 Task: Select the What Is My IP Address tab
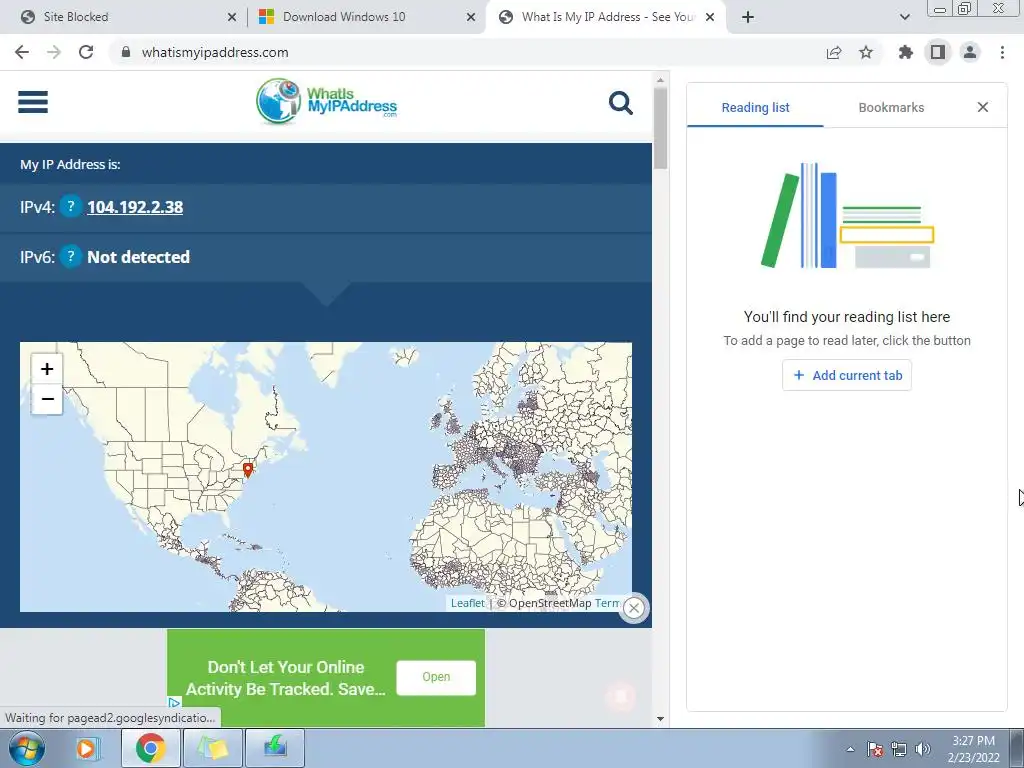tap(607, 17)
